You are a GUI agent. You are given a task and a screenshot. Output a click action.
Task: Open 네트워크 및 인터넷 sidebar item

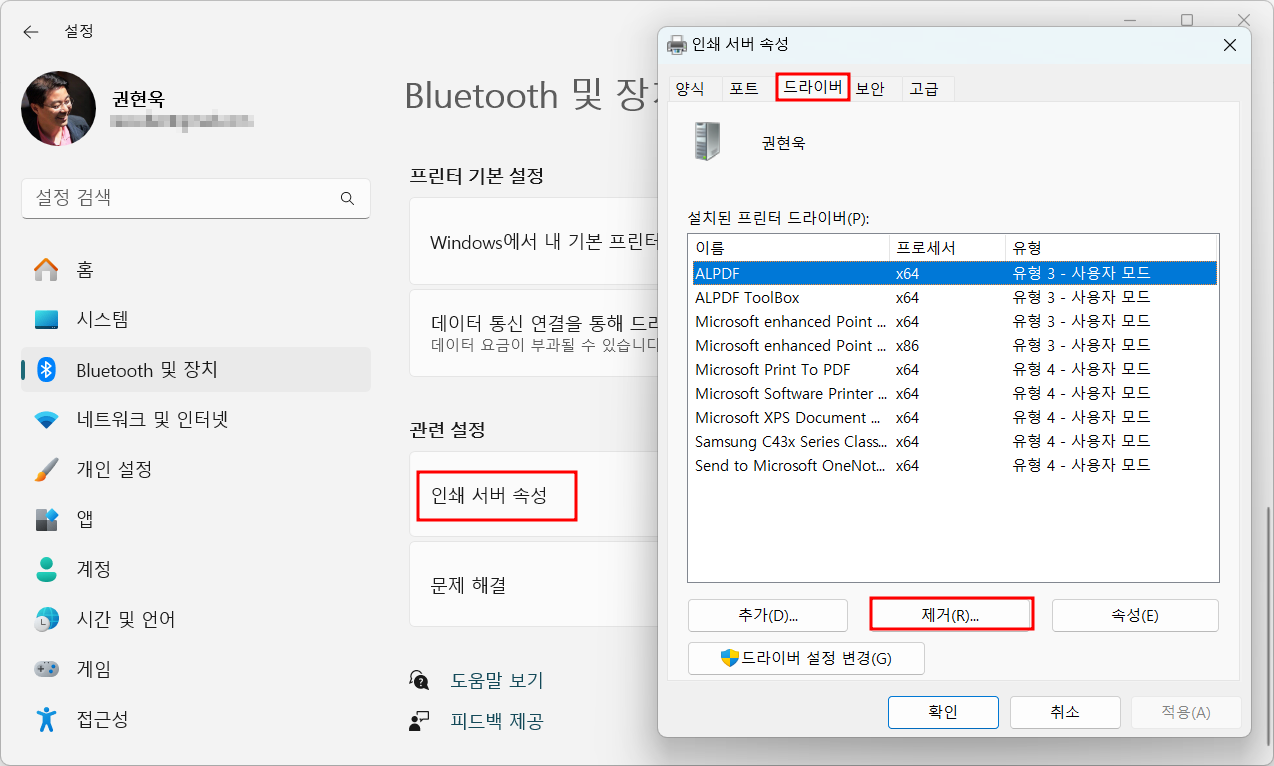click(x=196, y=420)
